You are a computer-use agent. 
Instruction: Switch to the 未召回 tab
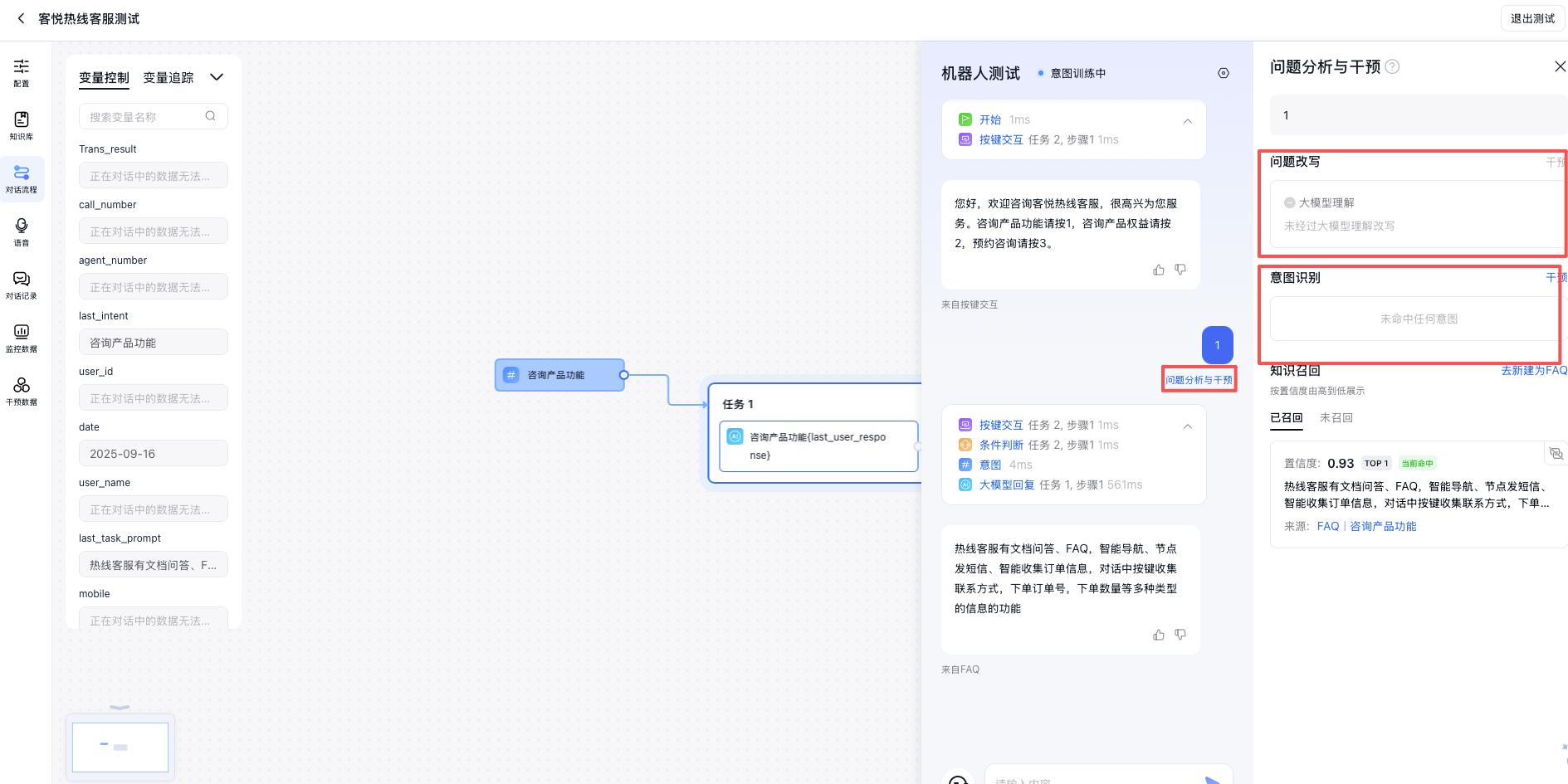pos(1336,418)
